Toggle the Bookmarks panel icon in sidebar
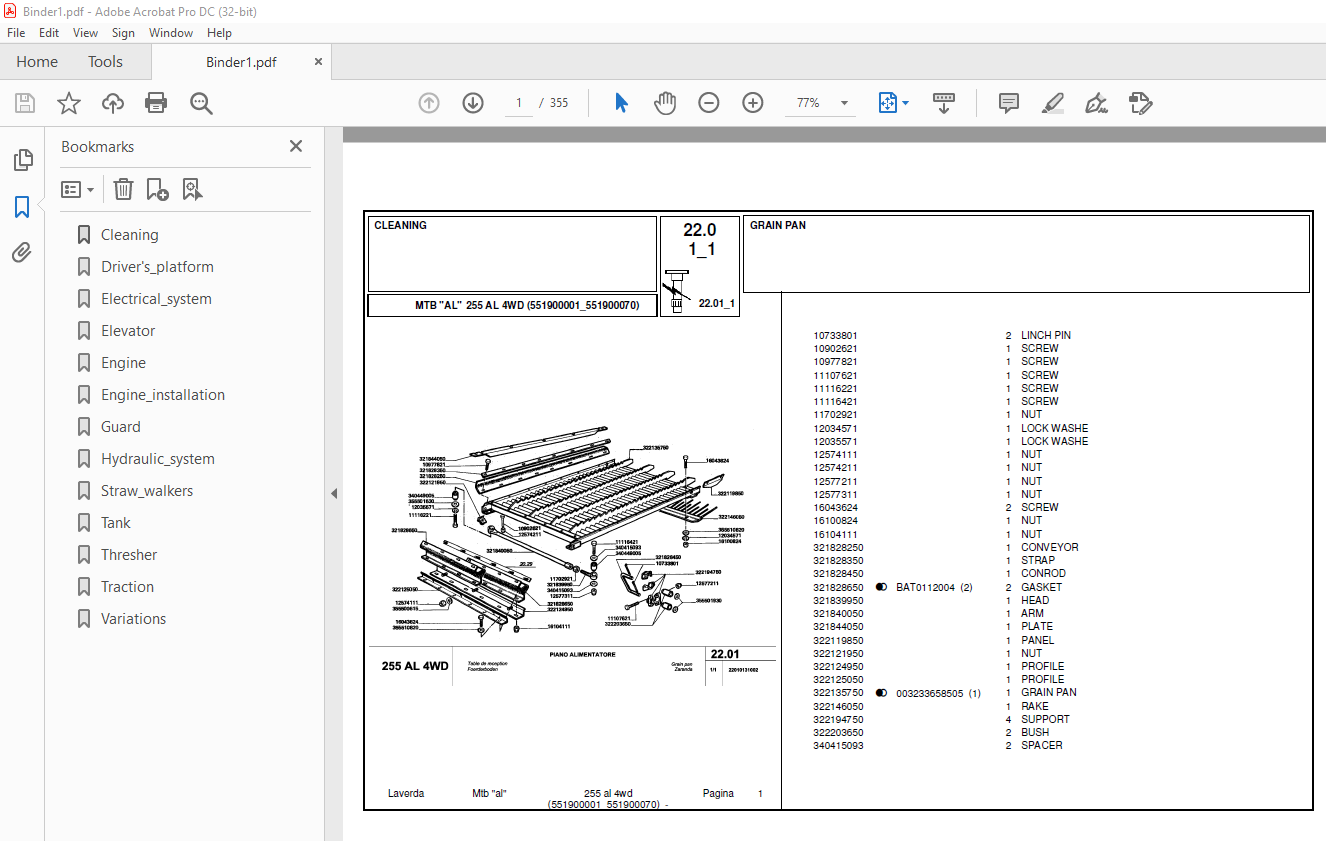 pos(22,207)
